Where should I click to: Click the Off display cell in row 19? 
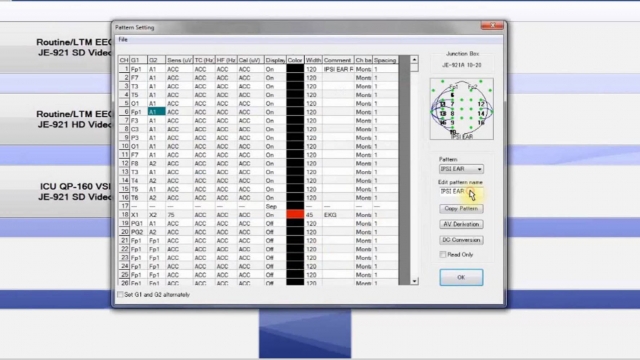click(x=275, y=223)
